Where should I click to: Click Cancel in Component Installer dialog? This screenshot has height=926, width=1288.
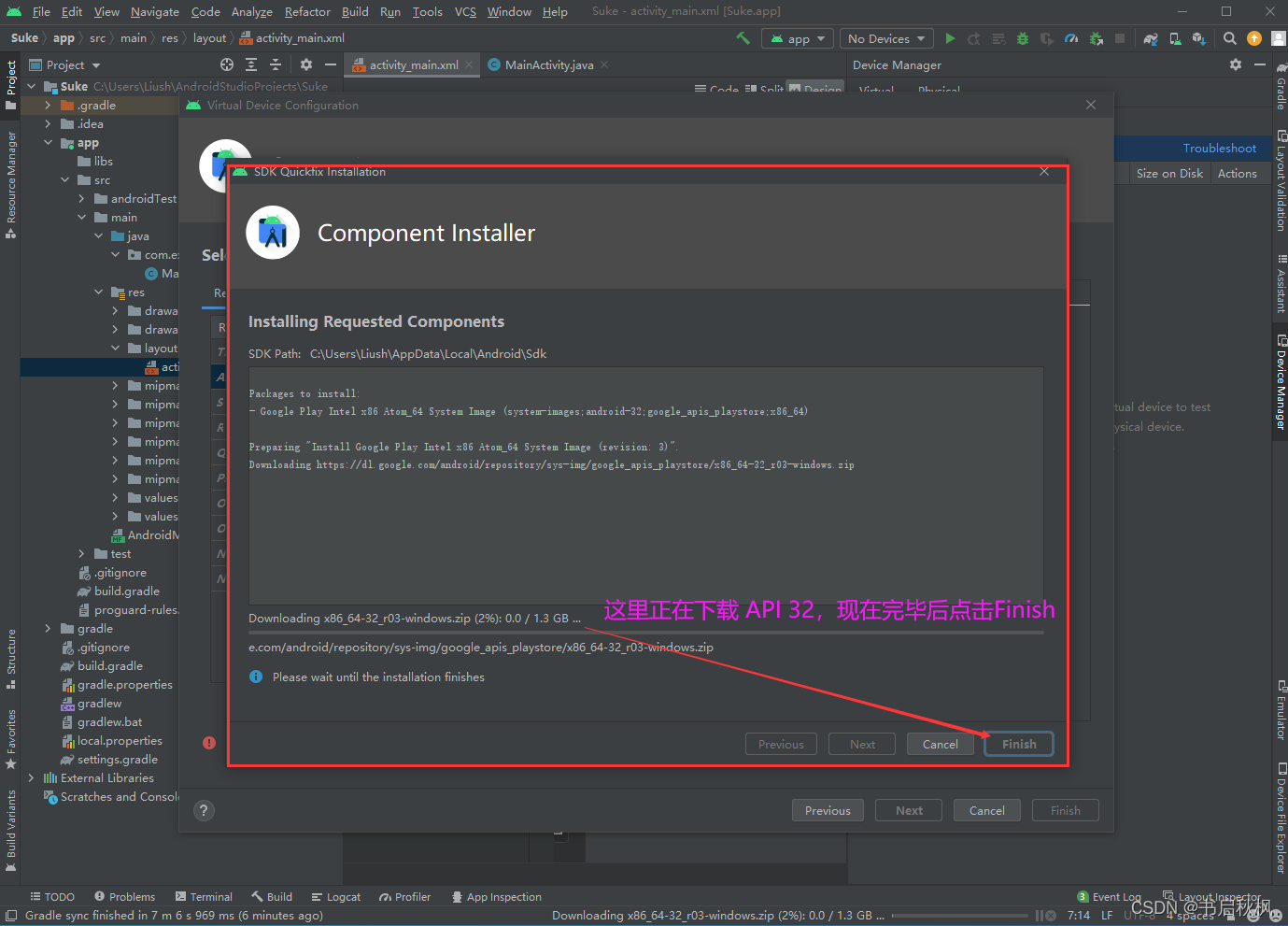941,745
